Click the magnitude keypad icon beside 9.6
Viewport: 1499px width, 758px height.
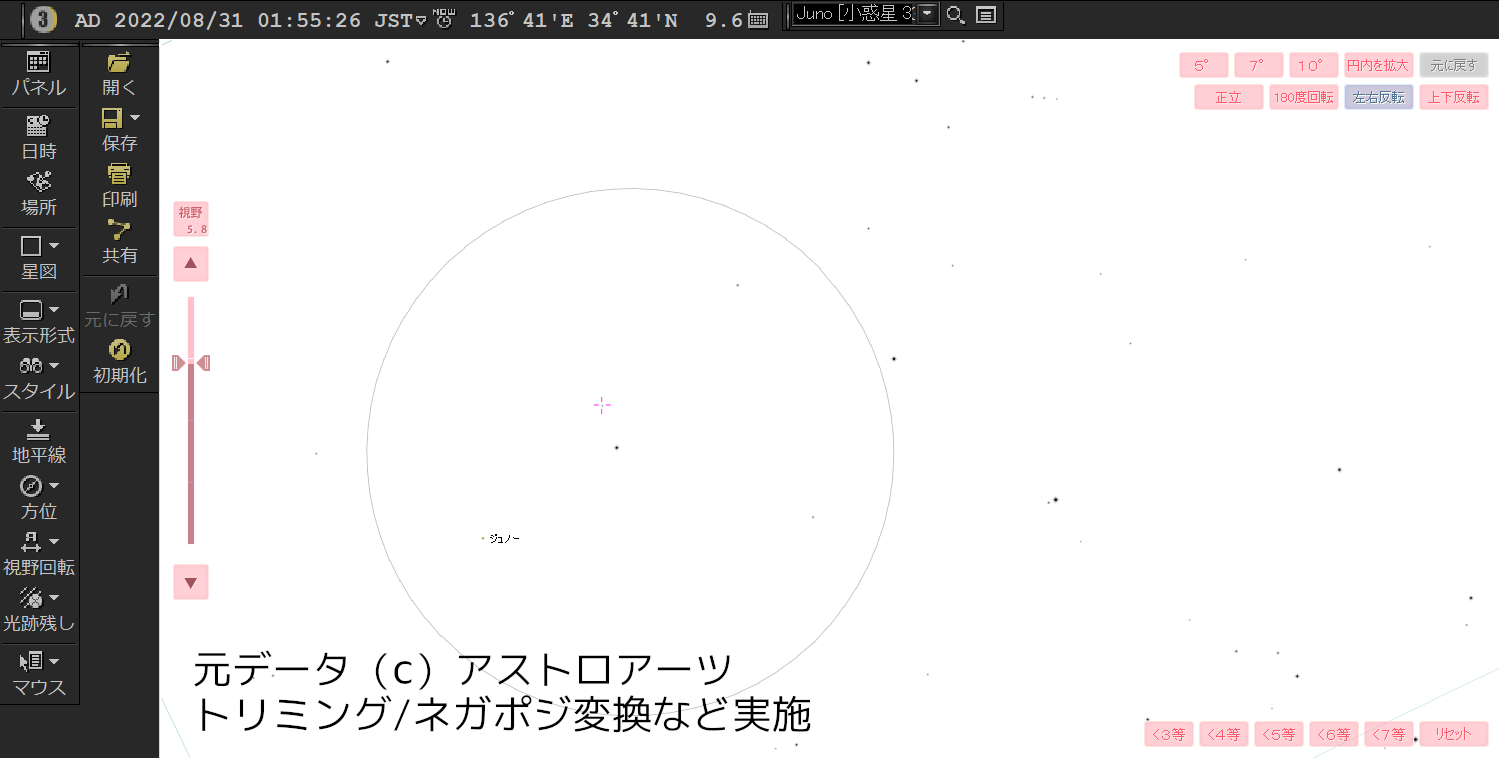click(758, 19)
